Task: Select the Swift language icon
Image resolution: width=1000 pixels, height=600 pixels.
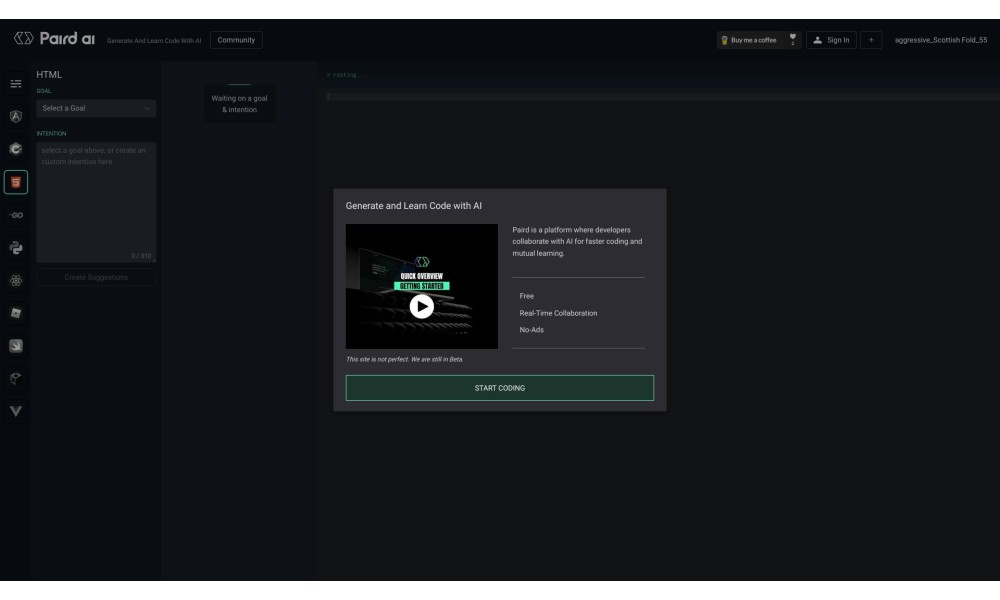Action: (16, 346)
